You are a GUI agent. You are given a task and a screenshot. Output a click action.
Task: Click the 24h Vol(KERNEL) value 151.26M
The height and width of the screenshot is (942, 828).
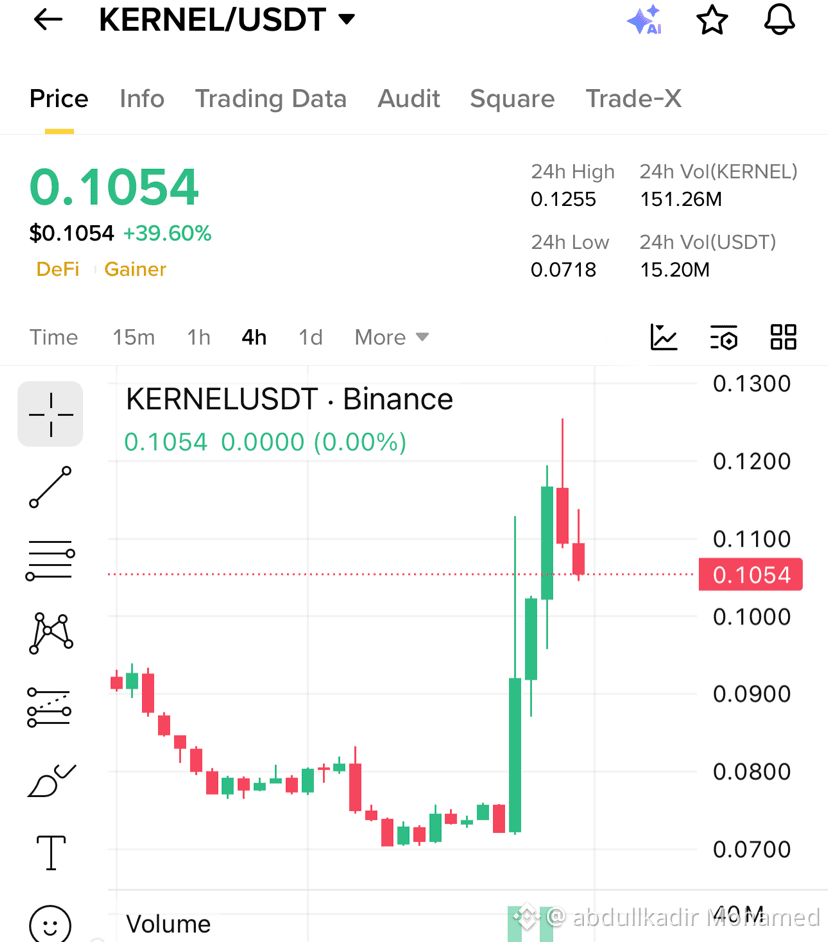tap(681, 199)
